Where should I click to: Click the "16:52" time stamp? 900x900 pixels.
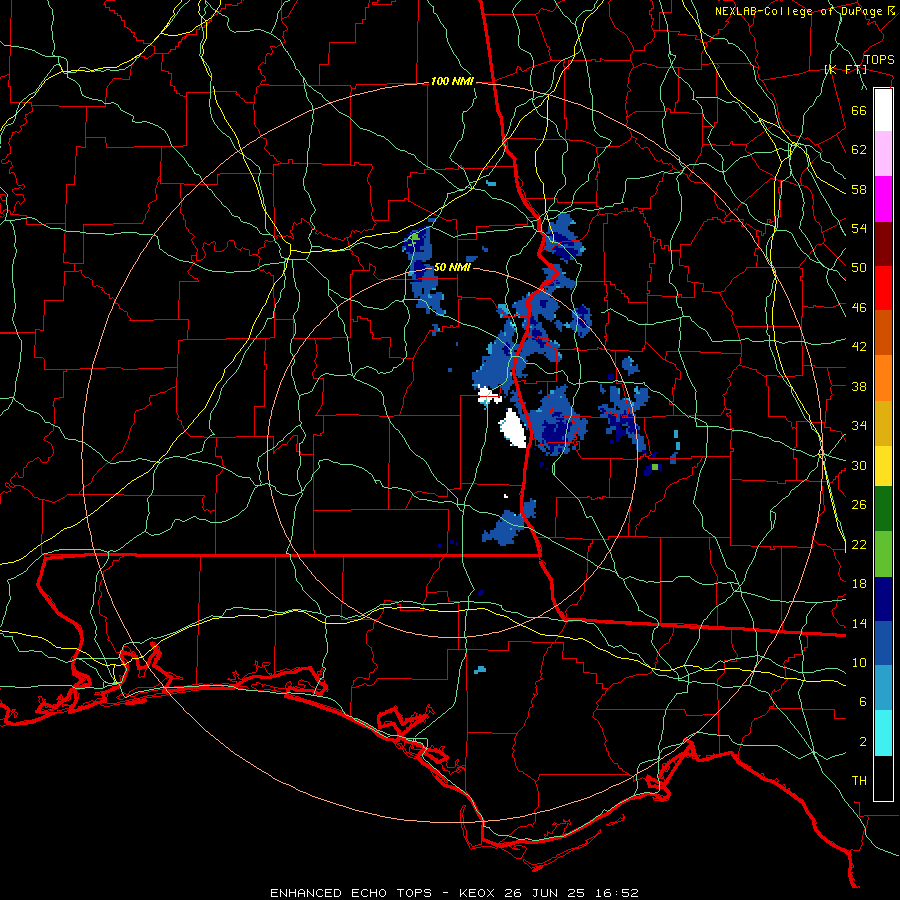click(x=619, y=893)
